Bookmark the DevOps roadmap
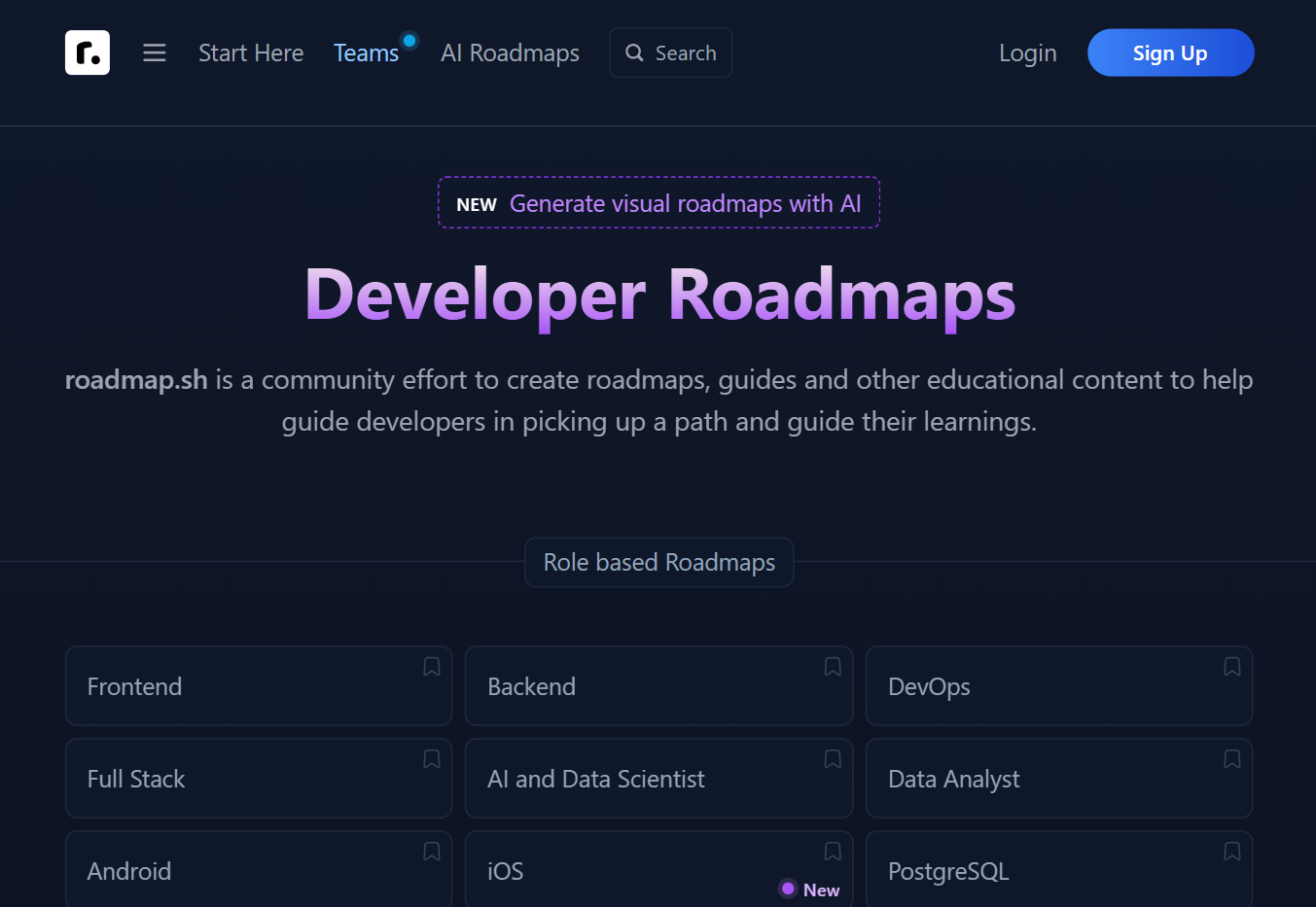This screenshot has height=907, width=1316. pyautogui.click(x=1232, y=667)
